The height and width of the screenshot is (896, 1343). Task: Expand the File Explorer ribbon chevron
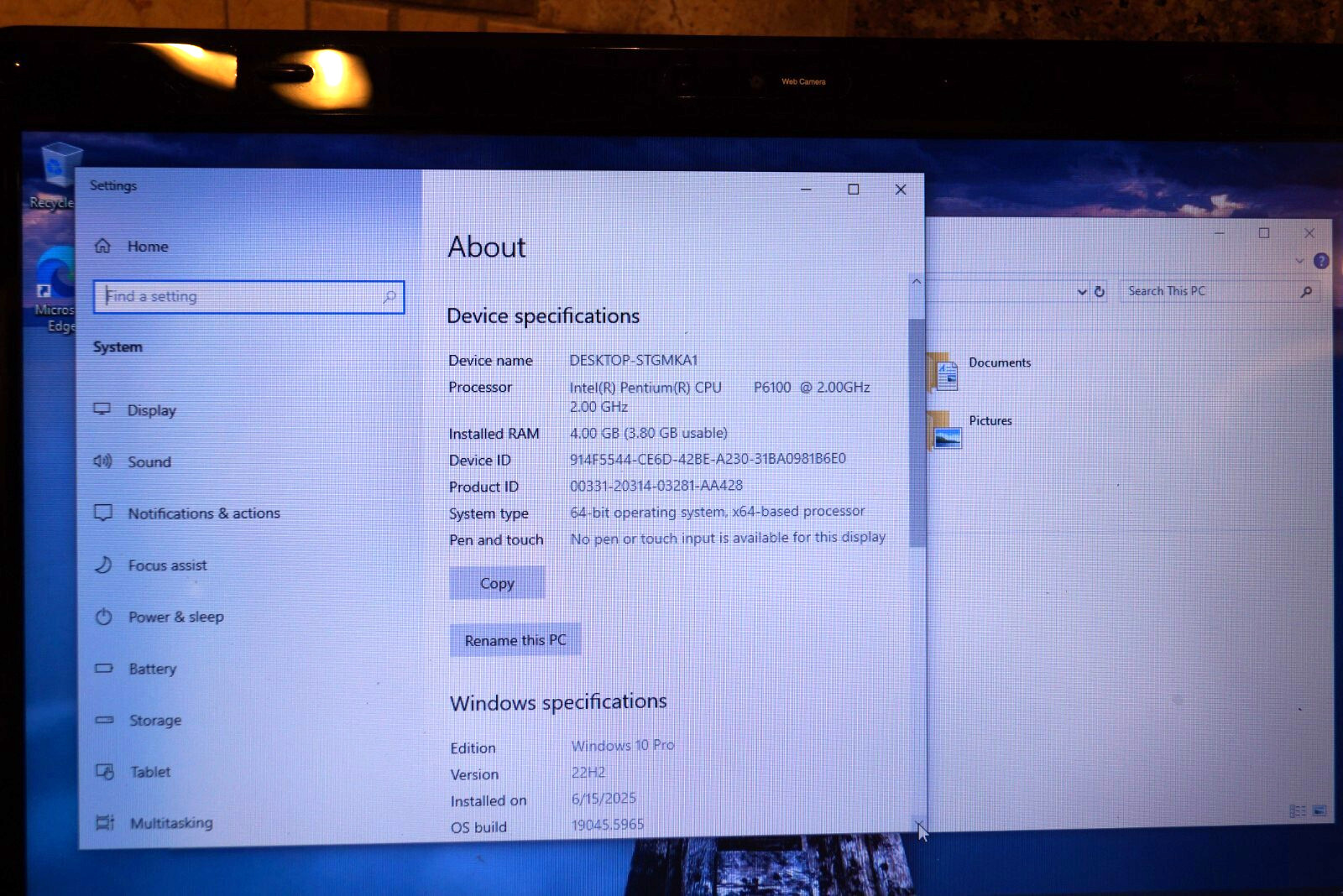1299,261
